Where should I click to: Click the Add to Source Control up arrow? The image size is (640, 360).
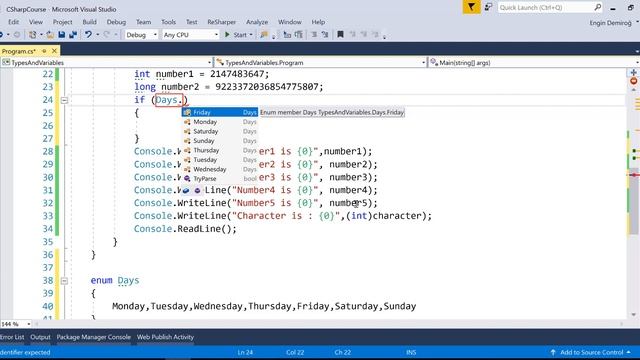click(553, 352)
